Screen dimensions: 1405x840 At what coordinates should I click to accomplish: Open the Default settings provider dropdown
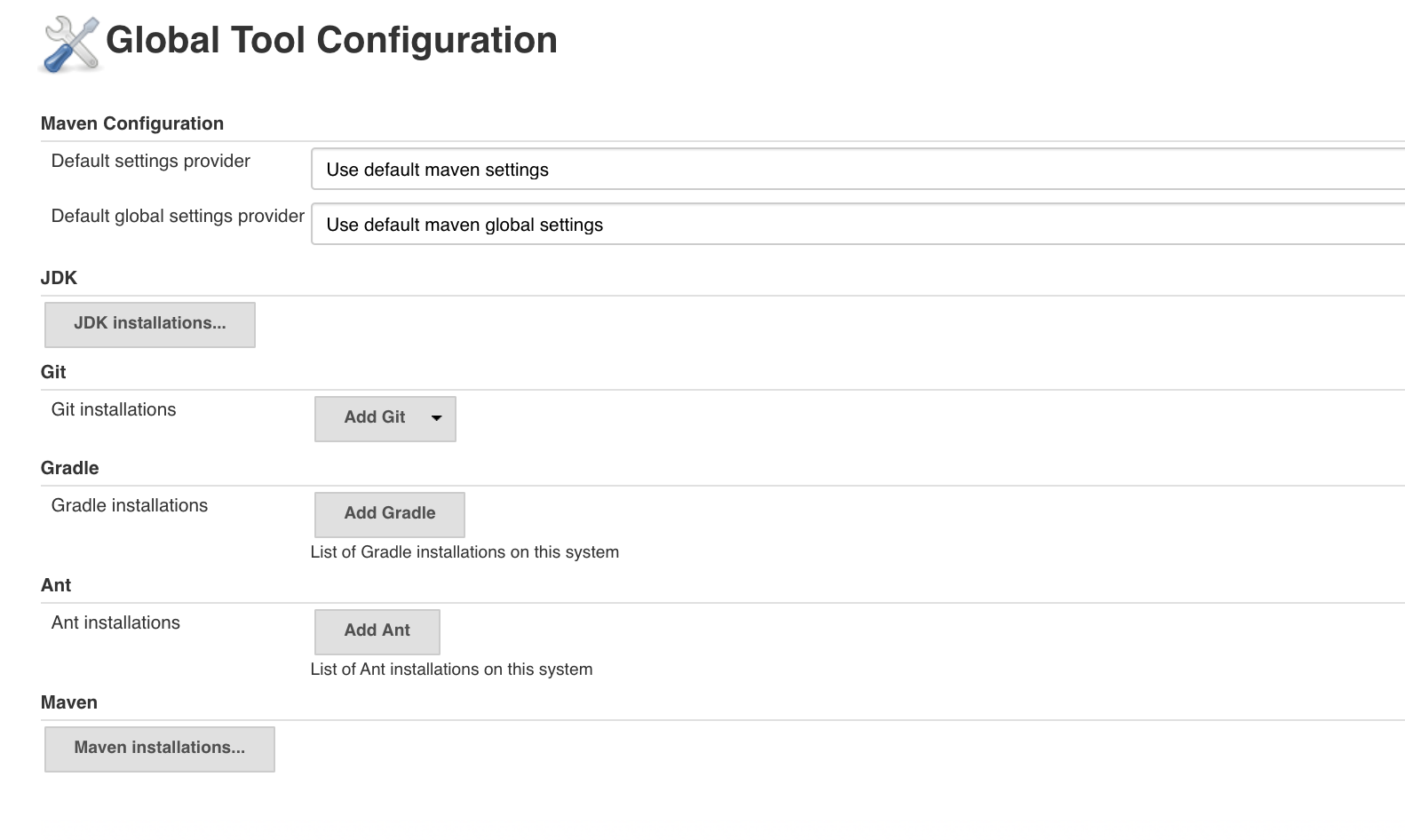point(858,169)
